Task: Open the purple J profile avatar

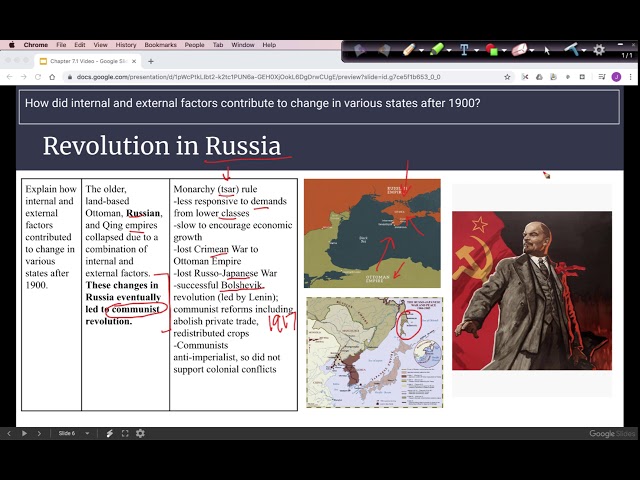Action: coord(616,77)
